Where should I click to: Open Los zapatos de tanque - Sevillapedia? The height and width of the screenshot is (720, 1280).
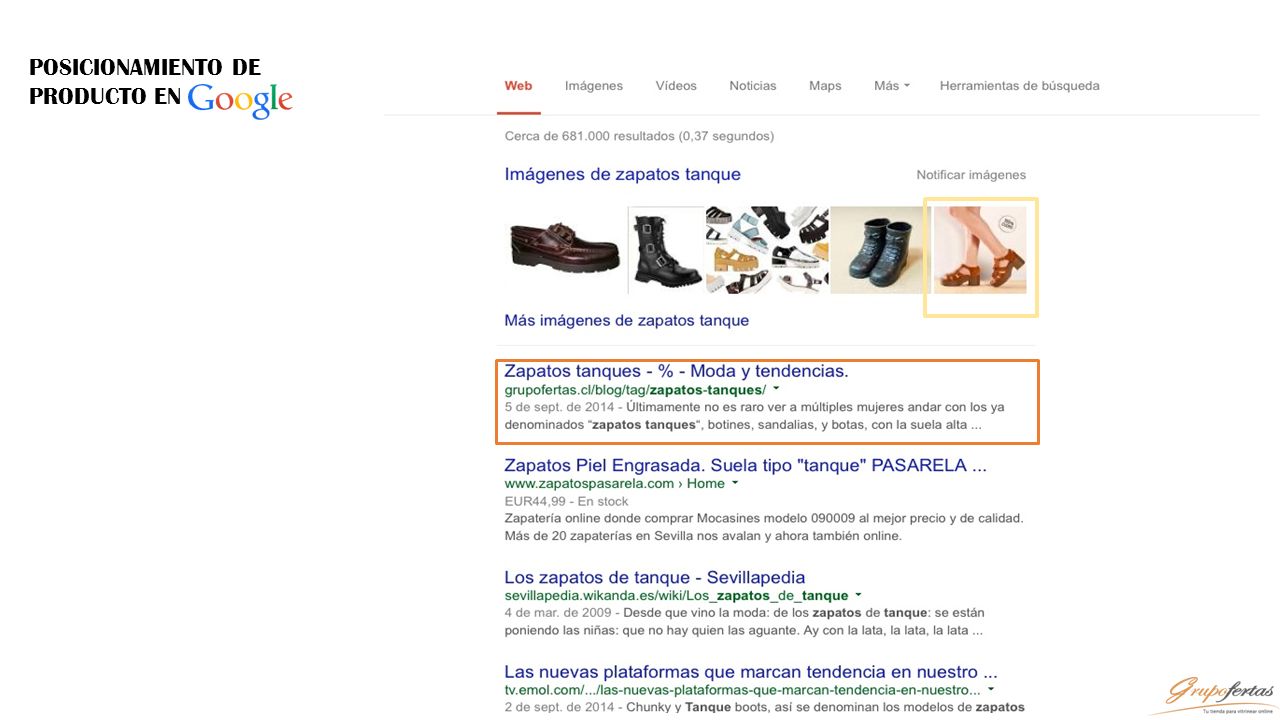click(655, 577)
